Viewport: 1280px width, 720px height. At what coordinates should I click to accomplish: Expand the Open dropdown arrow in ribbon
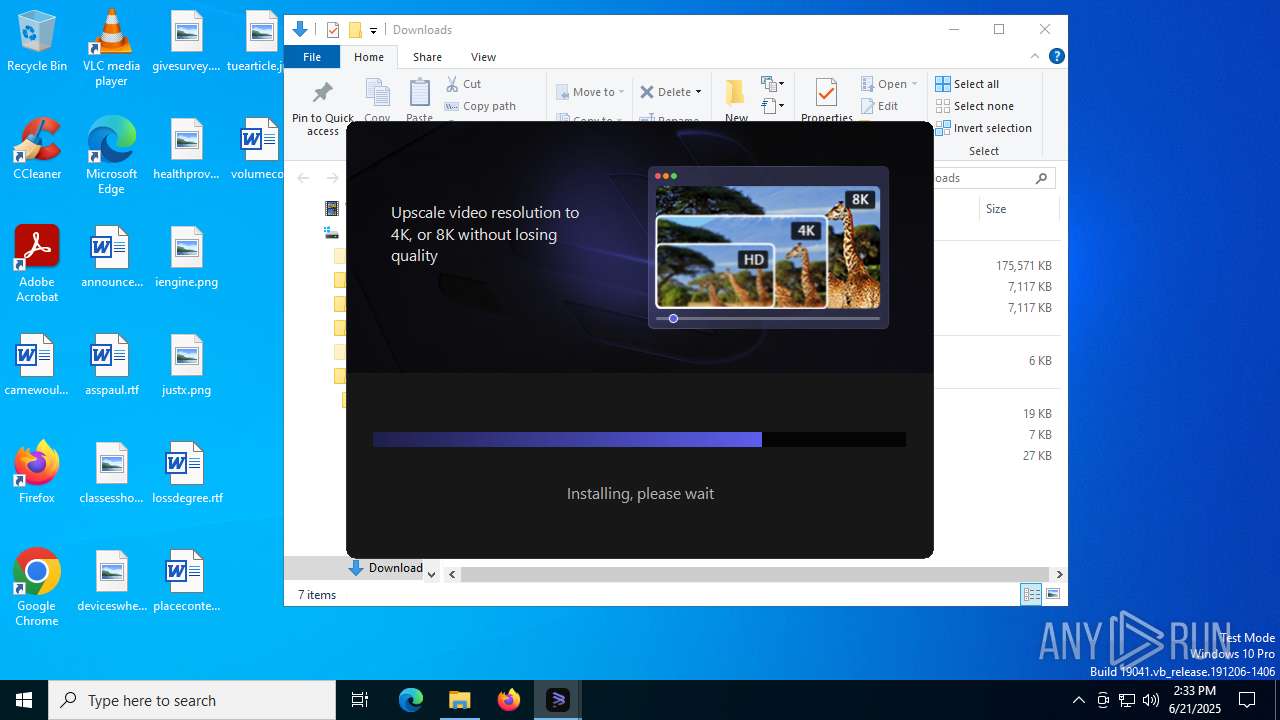click(914, 84)
